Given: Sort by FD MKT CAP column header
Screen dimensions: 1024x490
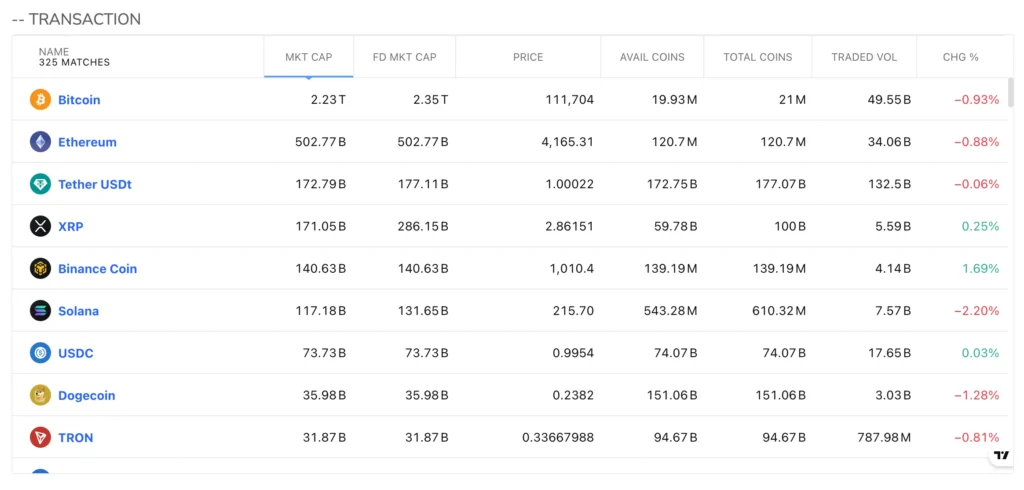Looking at the screenshot, I should pos(405,57).
